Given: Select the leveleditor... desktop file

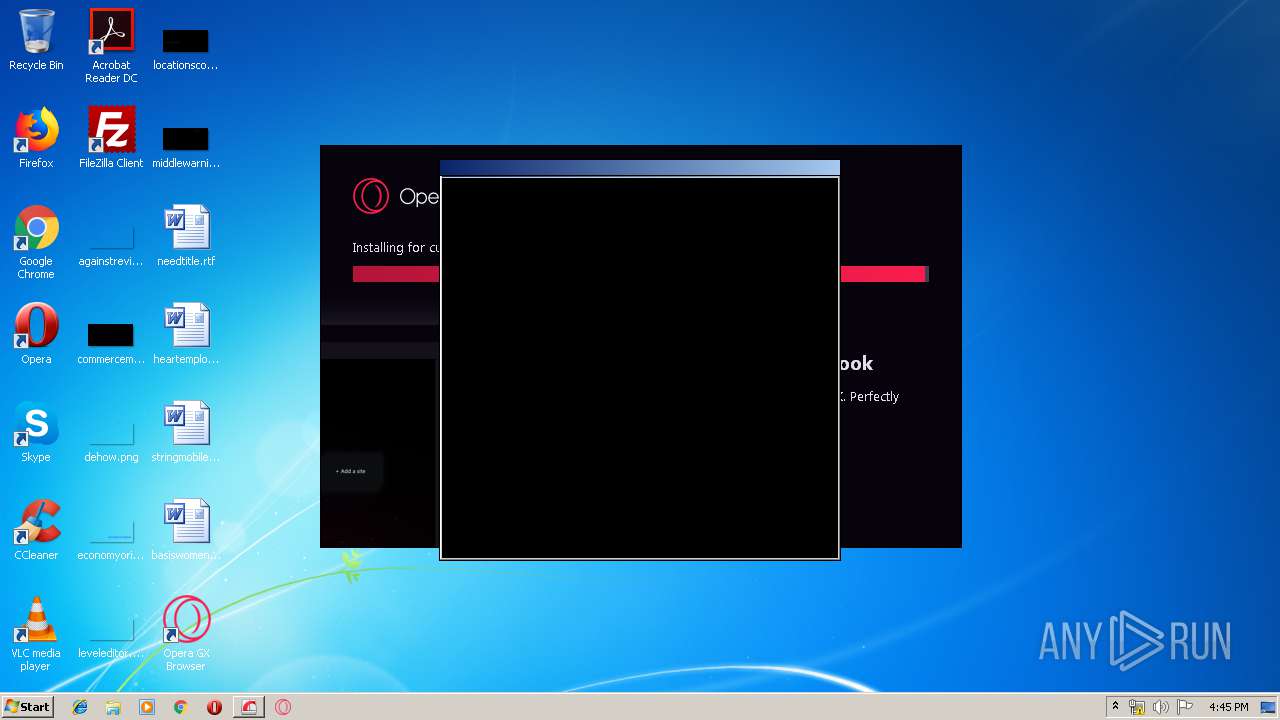Looking at the screenshot, I should [111, 637].
